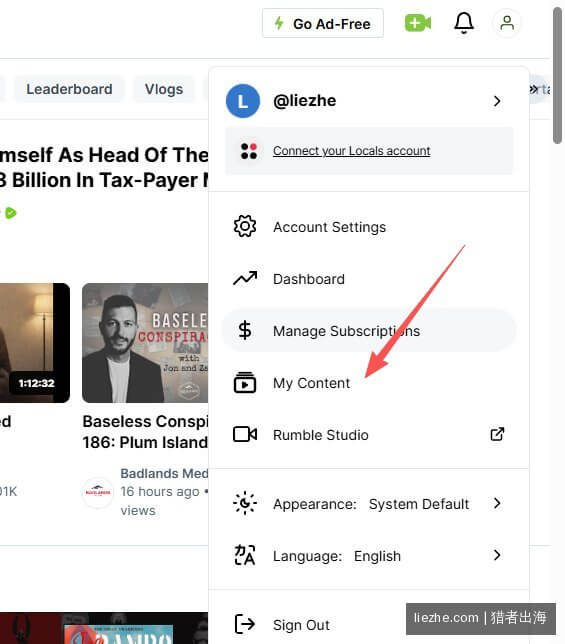Open Rumble Studio
The image size is (565, 644).
pos(369,435)
